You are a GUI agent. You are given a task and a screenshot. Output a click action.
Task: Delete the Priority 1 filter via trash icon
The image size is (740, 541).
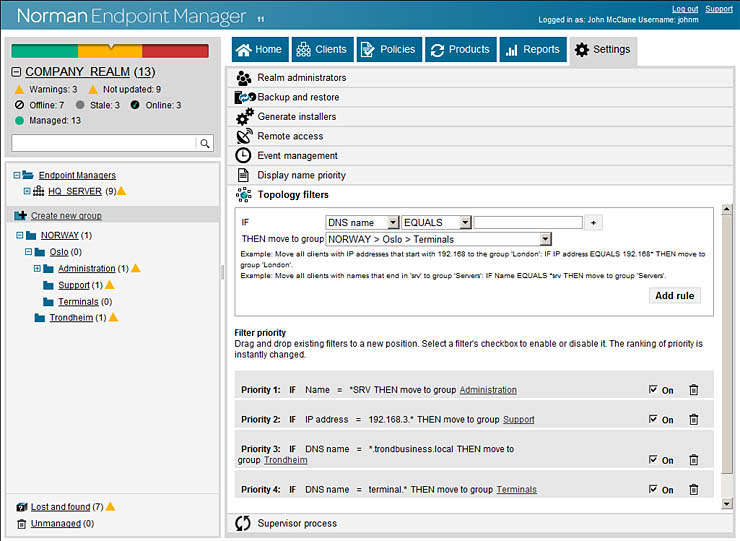(693, 390)
